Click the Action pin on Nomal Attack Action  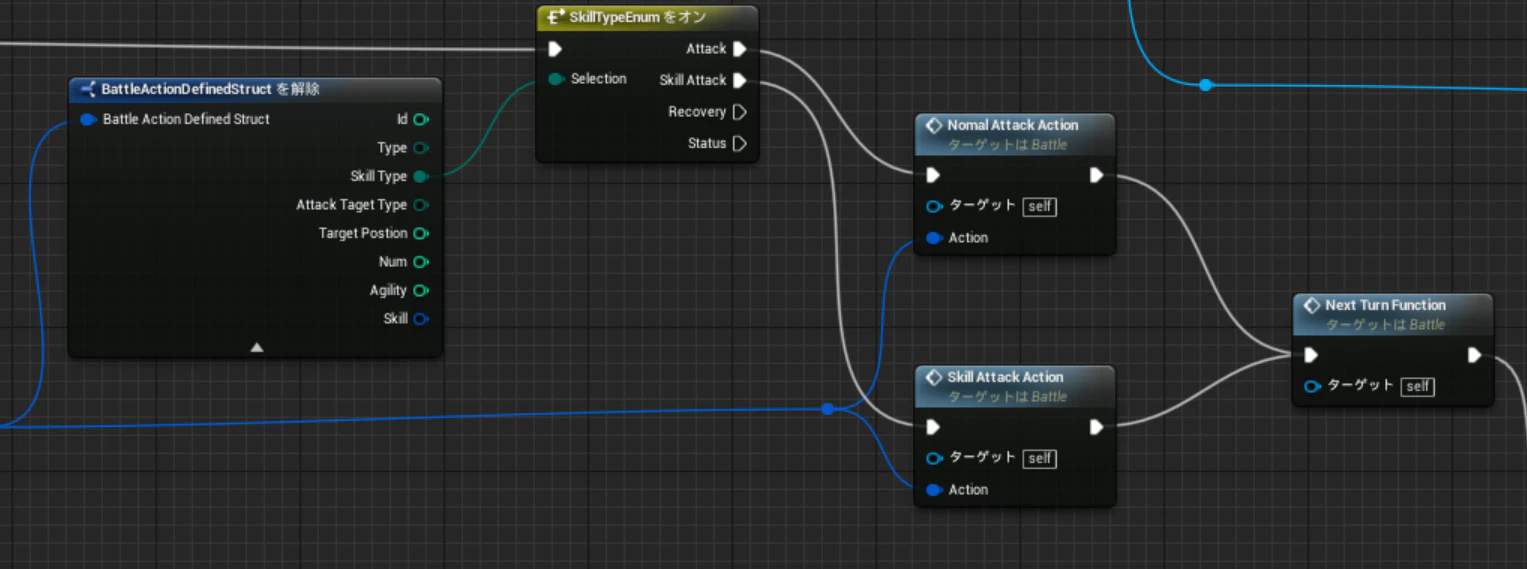point(934,238)
